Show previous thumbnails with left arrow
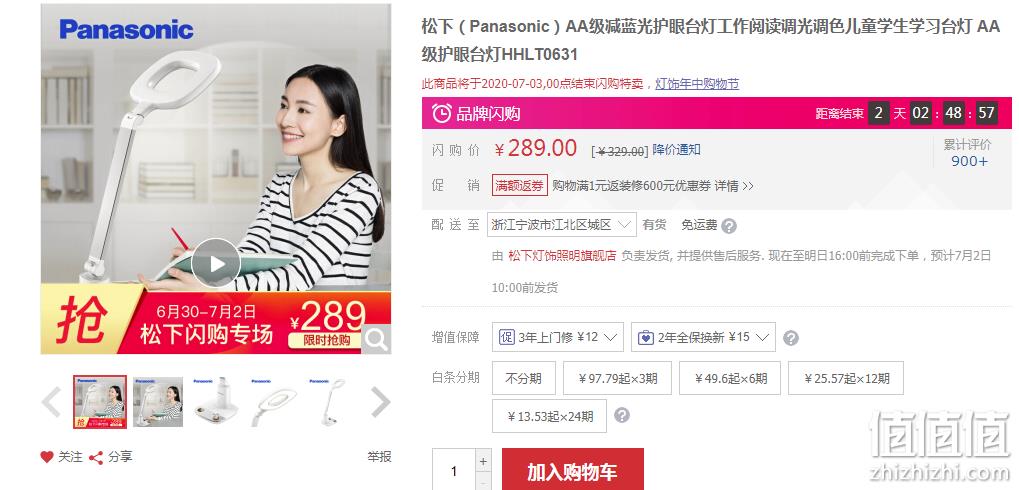 51,402
